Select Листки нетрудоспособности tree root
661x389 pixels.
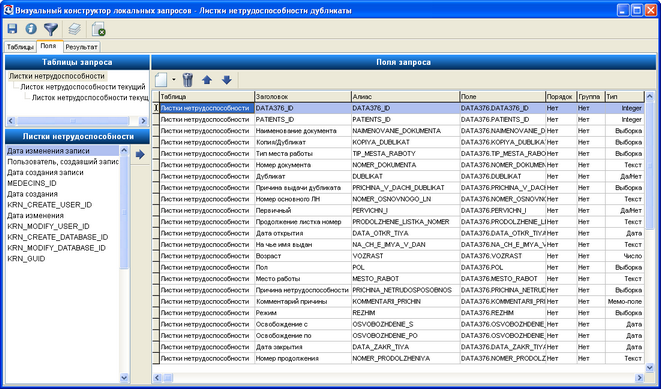(x=57, y=76)
